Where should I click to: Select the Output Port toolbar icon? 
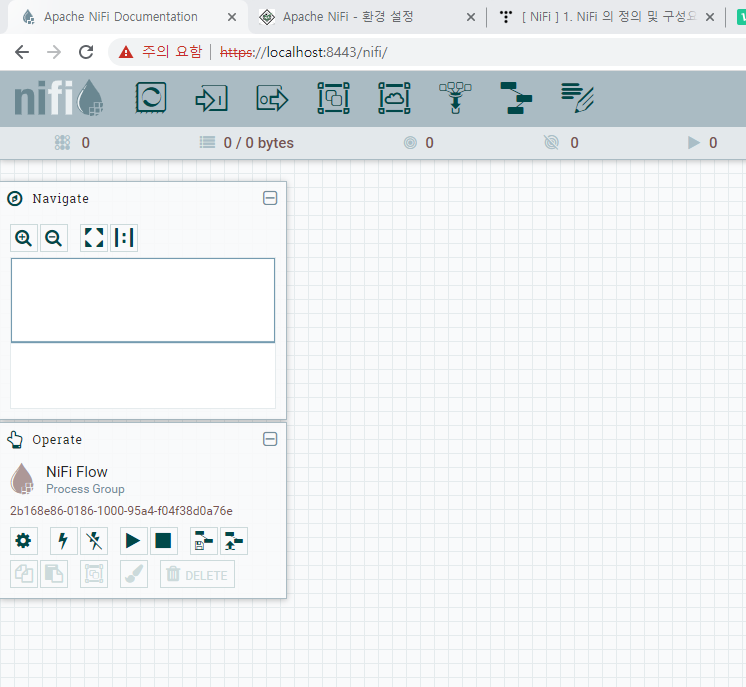point(272,99)
